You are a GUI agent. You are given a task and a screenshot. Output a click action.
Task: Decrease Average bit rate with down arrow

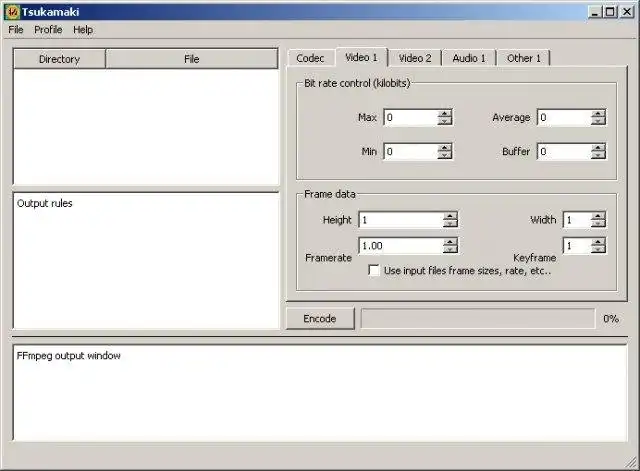pyautogui.click(x=598, y=121)
